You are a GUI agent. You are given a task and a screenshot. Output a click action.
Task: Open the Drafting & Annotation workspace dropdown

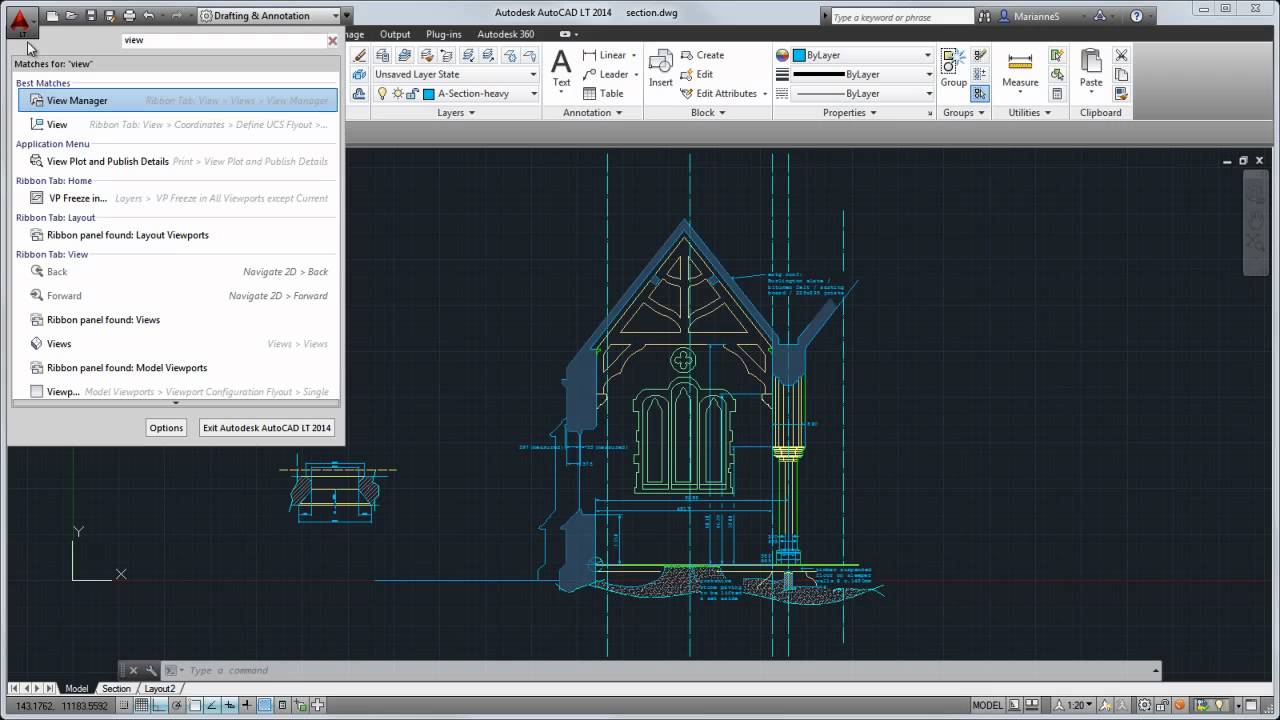pyautogui.click(x=269, y=16)
